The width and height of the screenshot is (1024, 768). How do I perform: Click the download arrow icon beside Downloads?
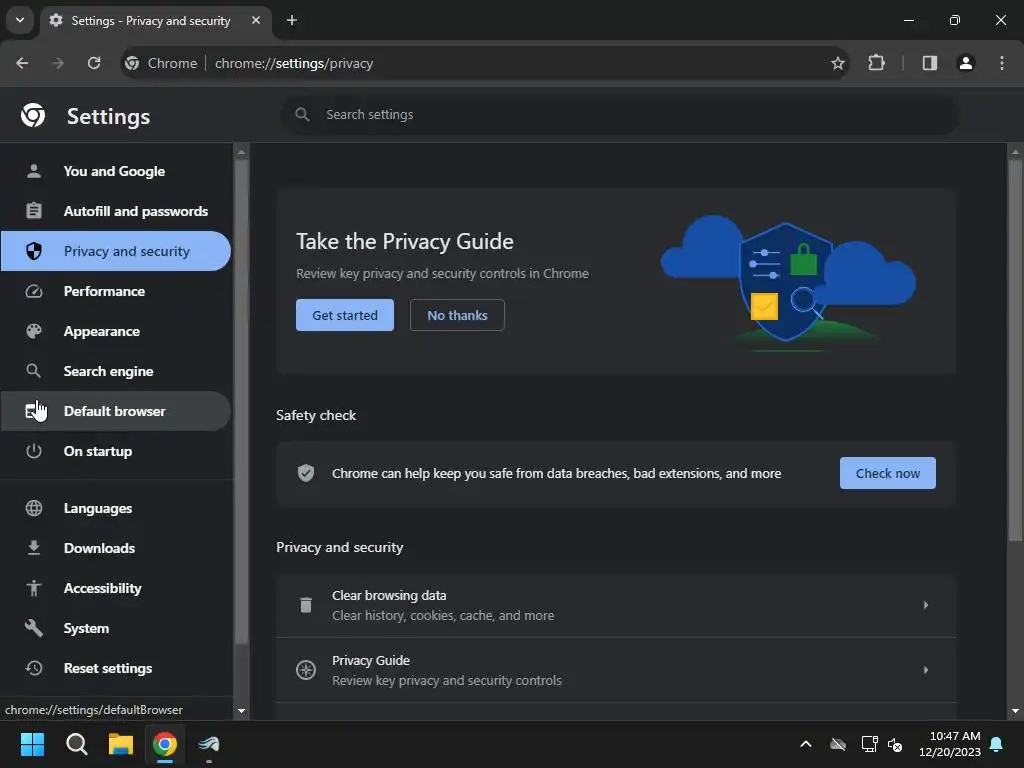33,548
